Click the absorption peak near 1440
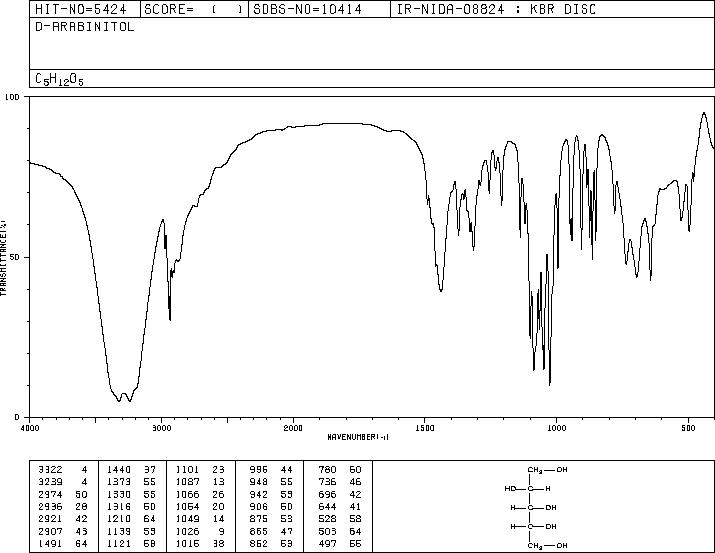Screen dimensions: 715x553 [441, 290]
